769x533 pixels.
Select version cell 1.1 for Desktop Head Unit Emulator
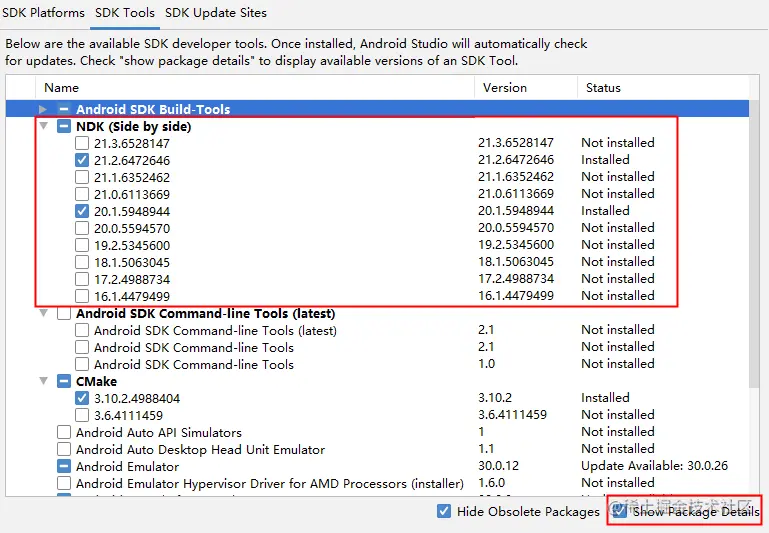pos(486,449)
